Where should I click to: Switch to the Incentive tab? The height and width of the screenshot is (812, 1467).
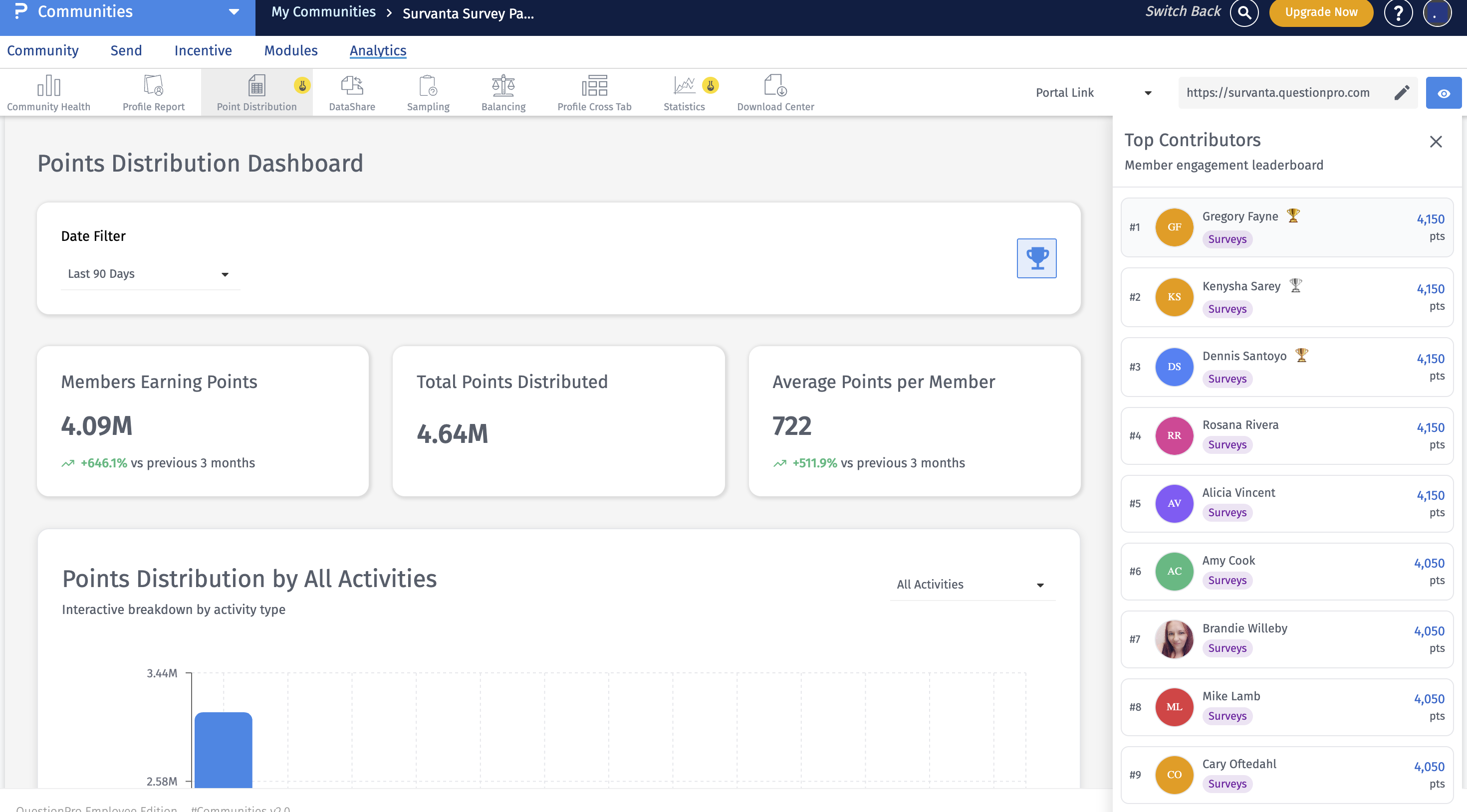pyautogui.click(x=203, y=51)
